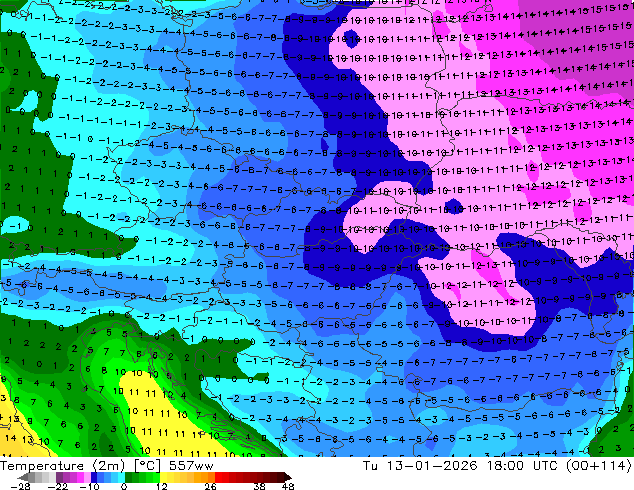Click the '12' label on the color scale
This screenshot has width=634, height=490.
click(x=162, y=486)
